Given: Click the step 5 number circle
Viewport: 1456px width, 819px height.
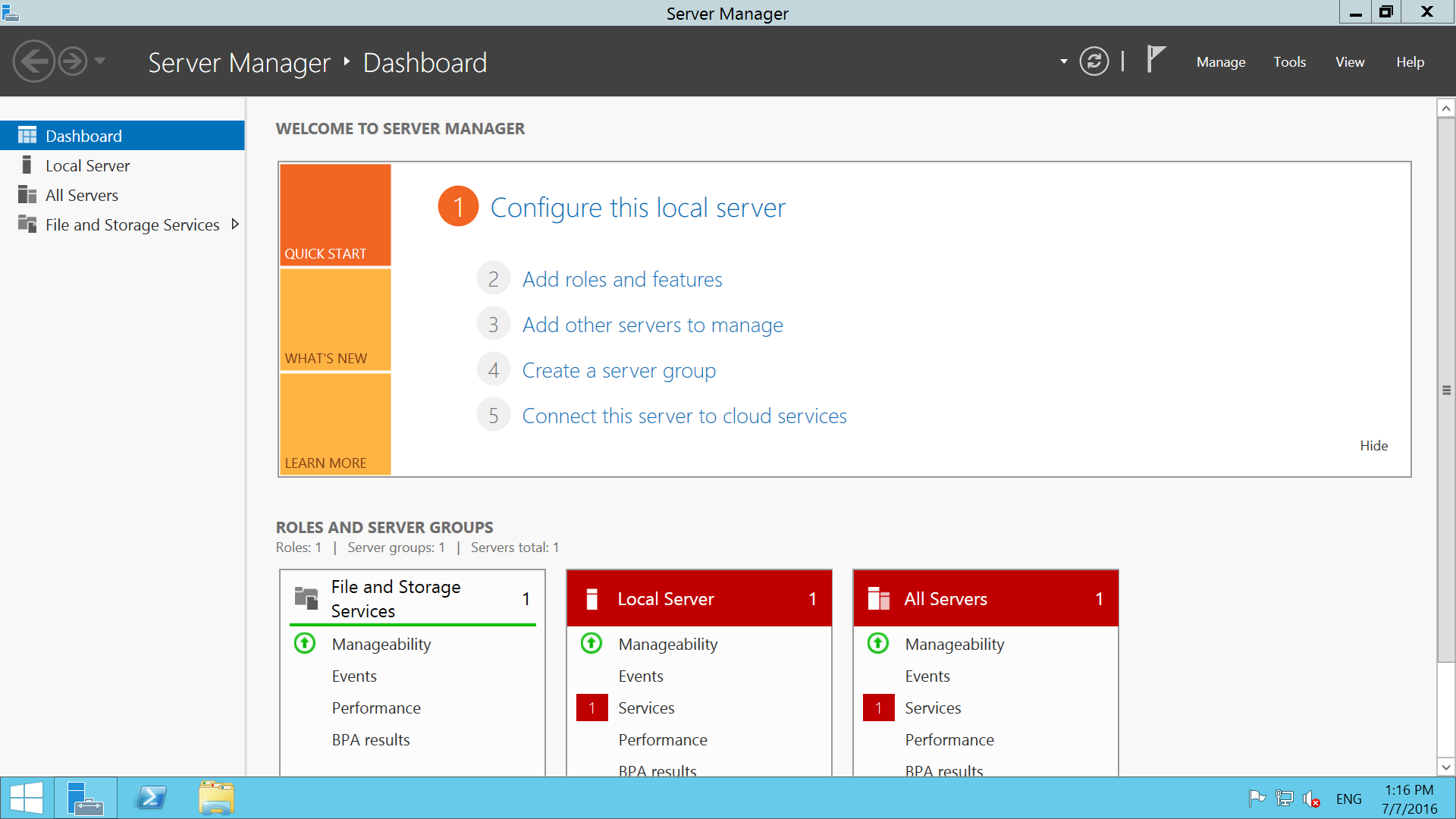Looking at the screenshot, I should (493, 416).
